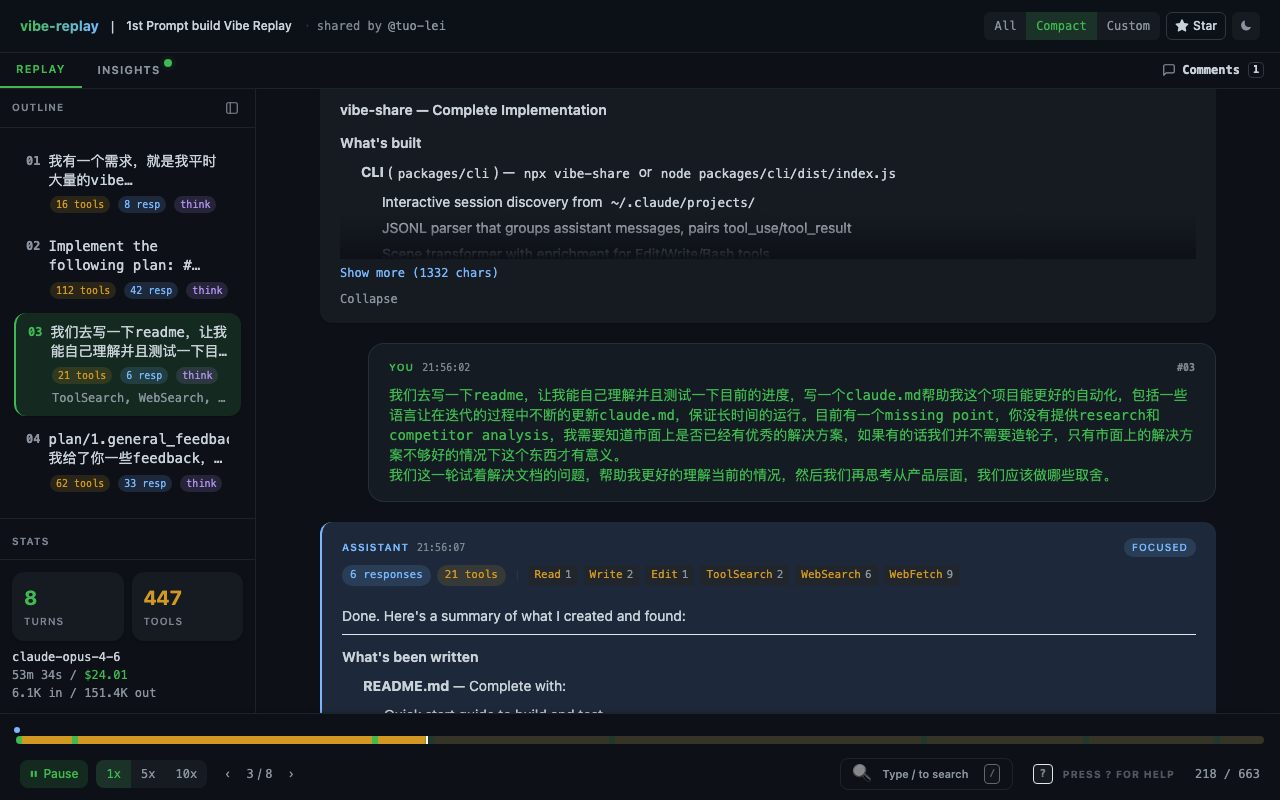This screenshot has height=800, width=1280.
Task: Open Comments via the speech bubble icon
Action: coord(1170,69)
